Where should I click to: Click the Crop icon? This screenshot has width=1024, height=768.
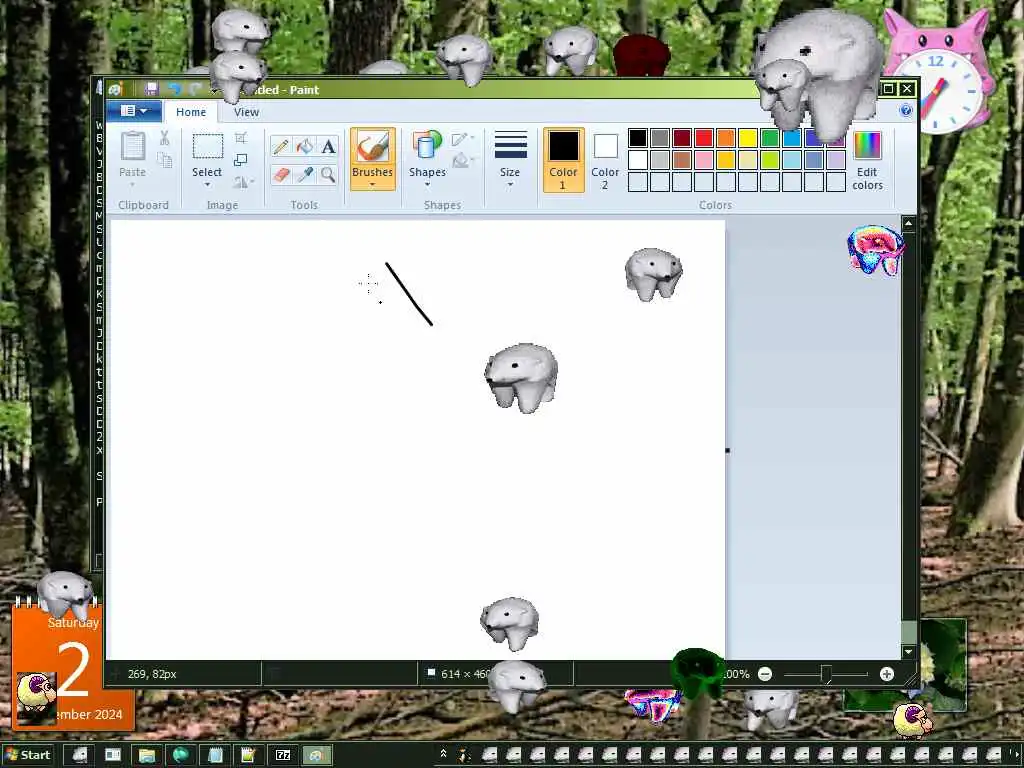tap(241, 138)
